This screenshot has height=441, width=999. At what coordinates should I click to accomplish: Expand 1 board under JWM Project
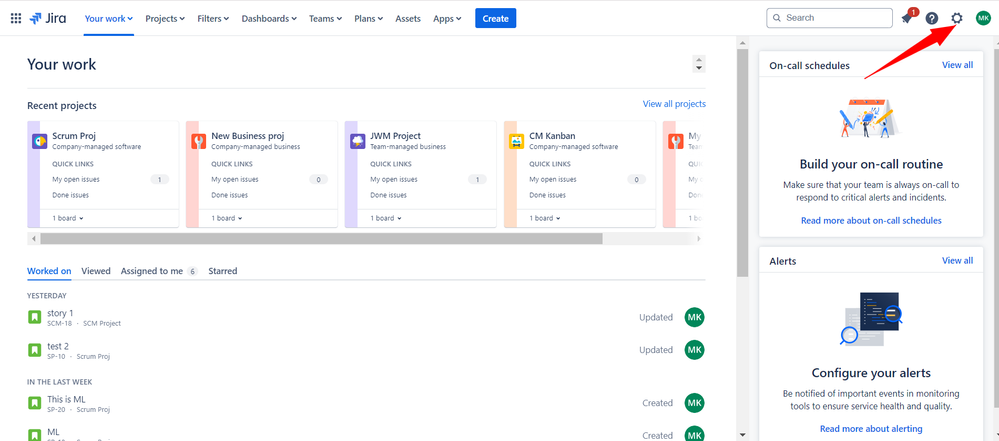coord(386,218)
